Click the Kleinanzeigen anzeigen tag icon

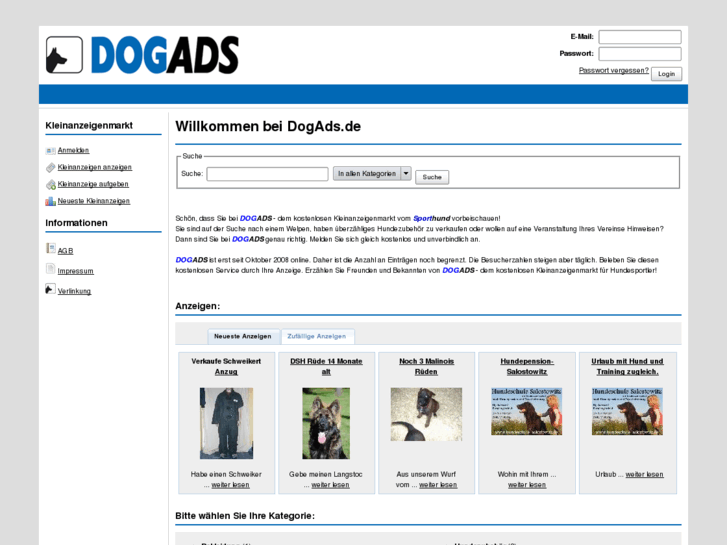click(x=51, y=167)
